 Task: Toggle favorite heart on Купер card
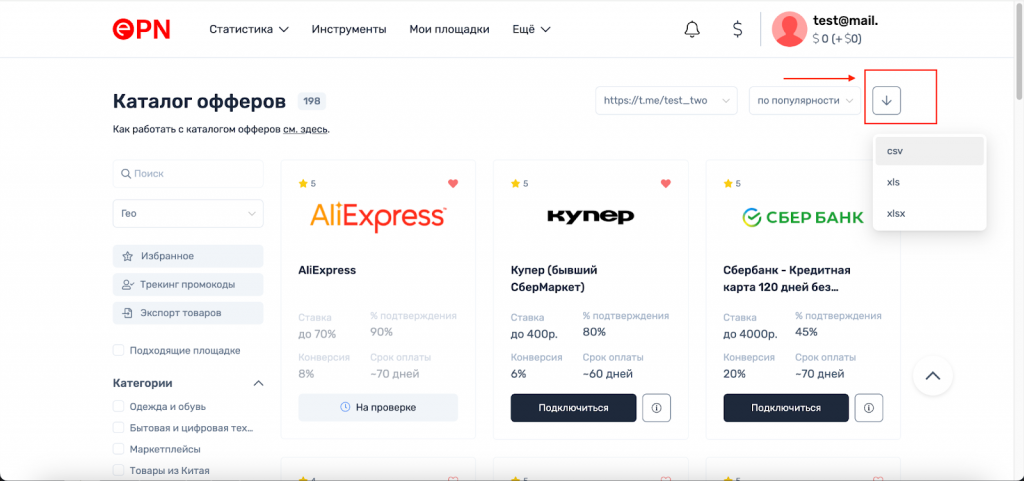665,183
